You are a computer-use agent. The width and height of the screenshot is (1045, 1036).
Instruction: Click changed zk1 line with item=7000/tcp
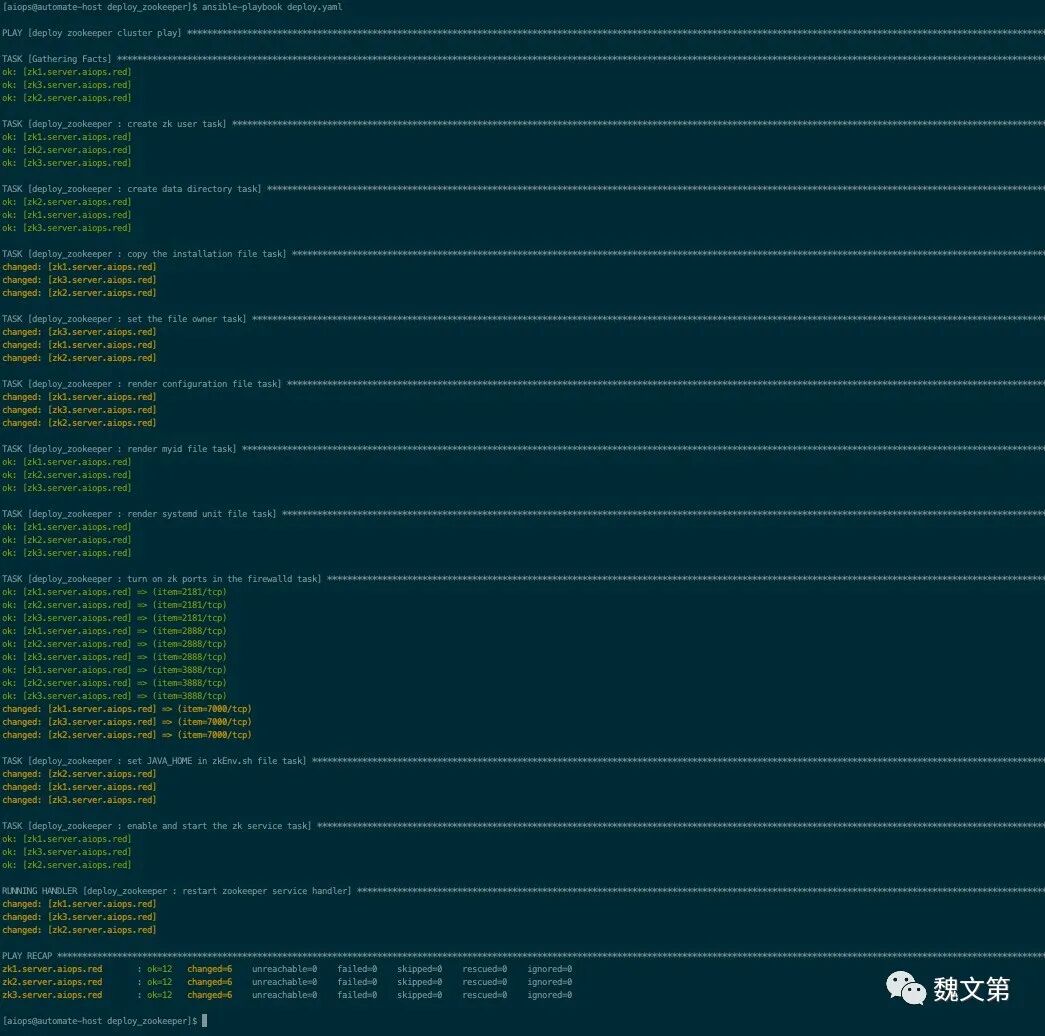click(x=127, y=709)
